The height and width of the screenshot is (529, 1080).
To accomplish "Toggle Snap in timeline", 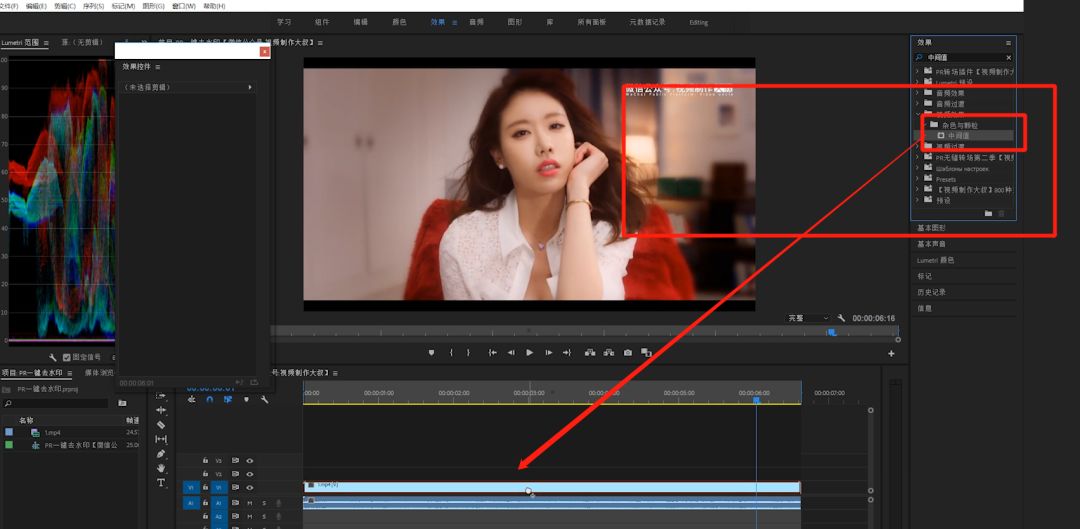I will coord(209,400).
